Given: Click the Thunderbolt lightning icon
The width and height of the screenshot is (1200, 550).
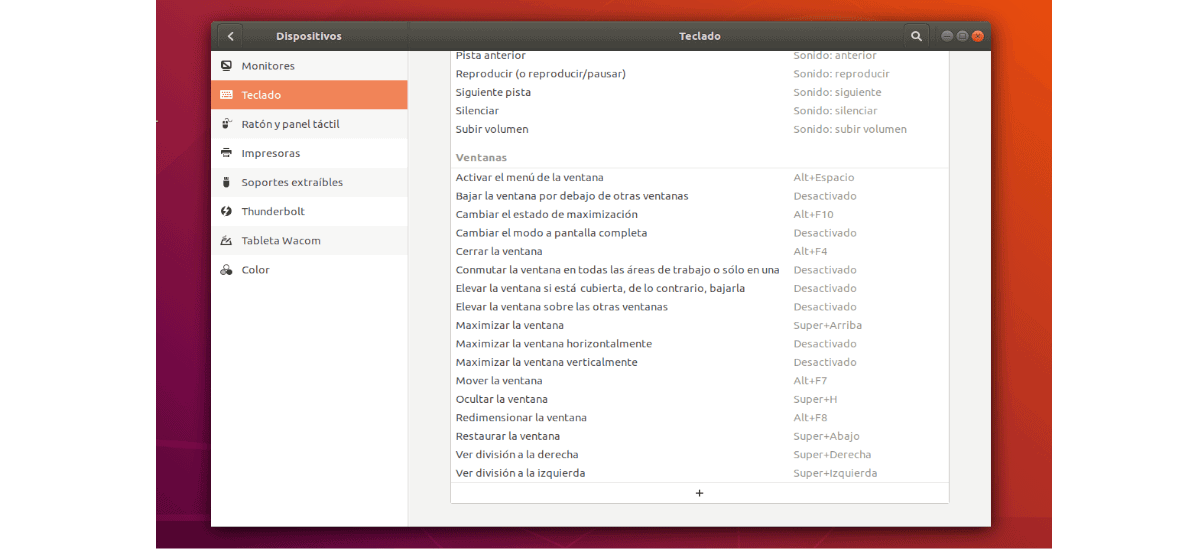Looking at the screenshot, I should point(226,211).
